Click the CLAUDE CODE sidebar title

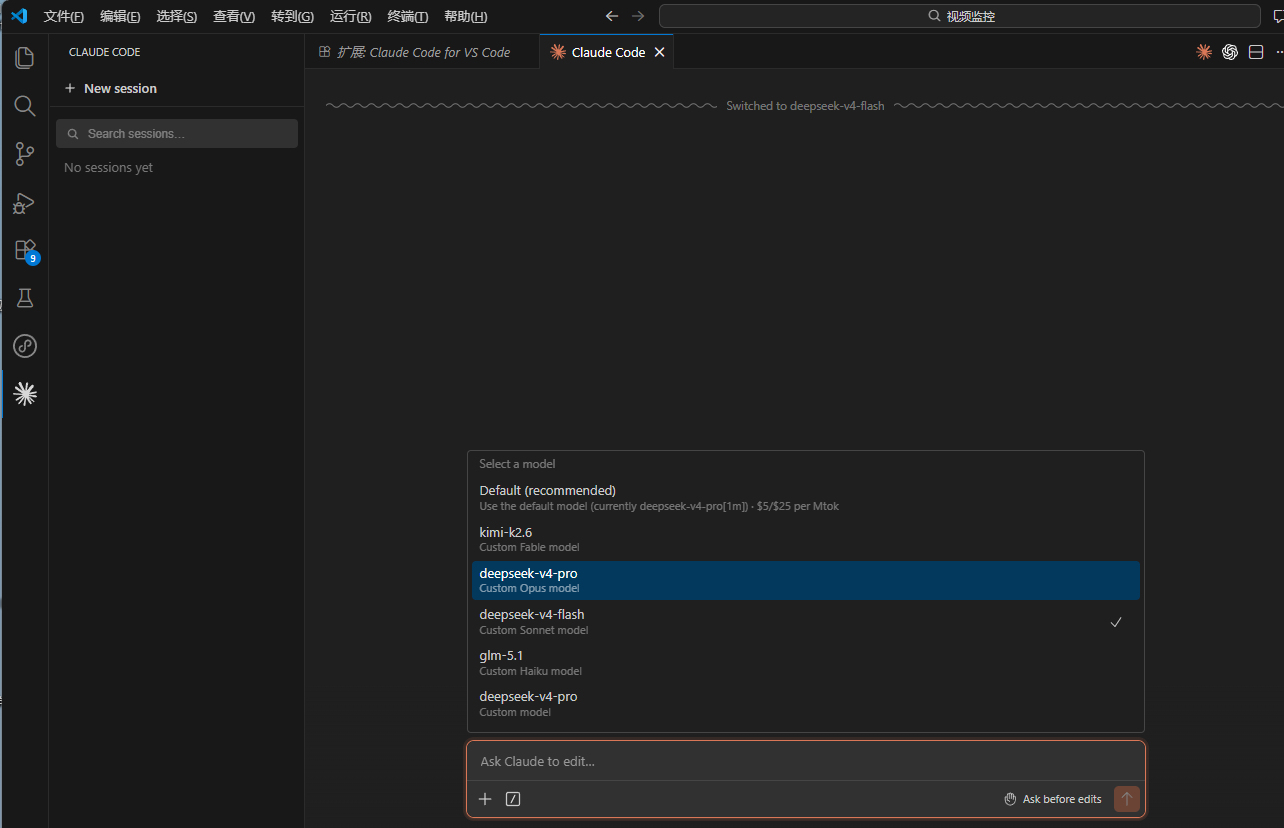point(105,52)
